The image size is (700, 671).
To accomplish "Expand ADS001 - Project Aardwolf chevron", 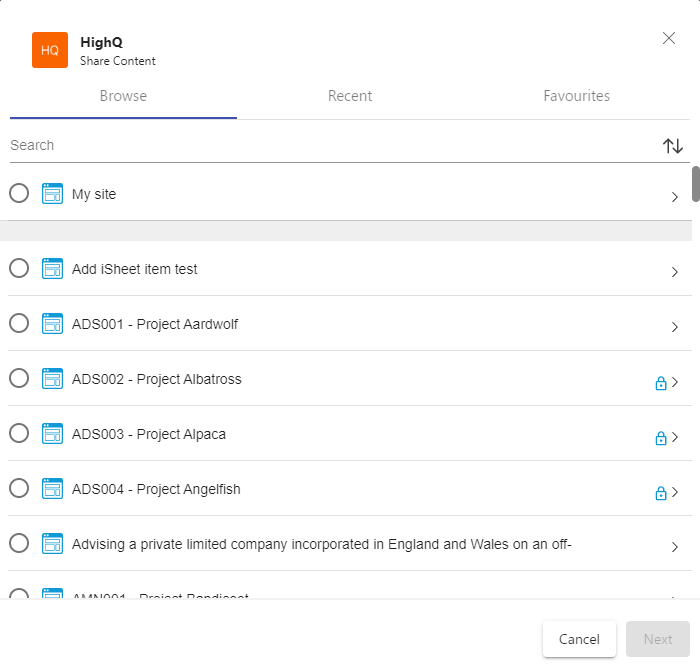I will [675, 327].
